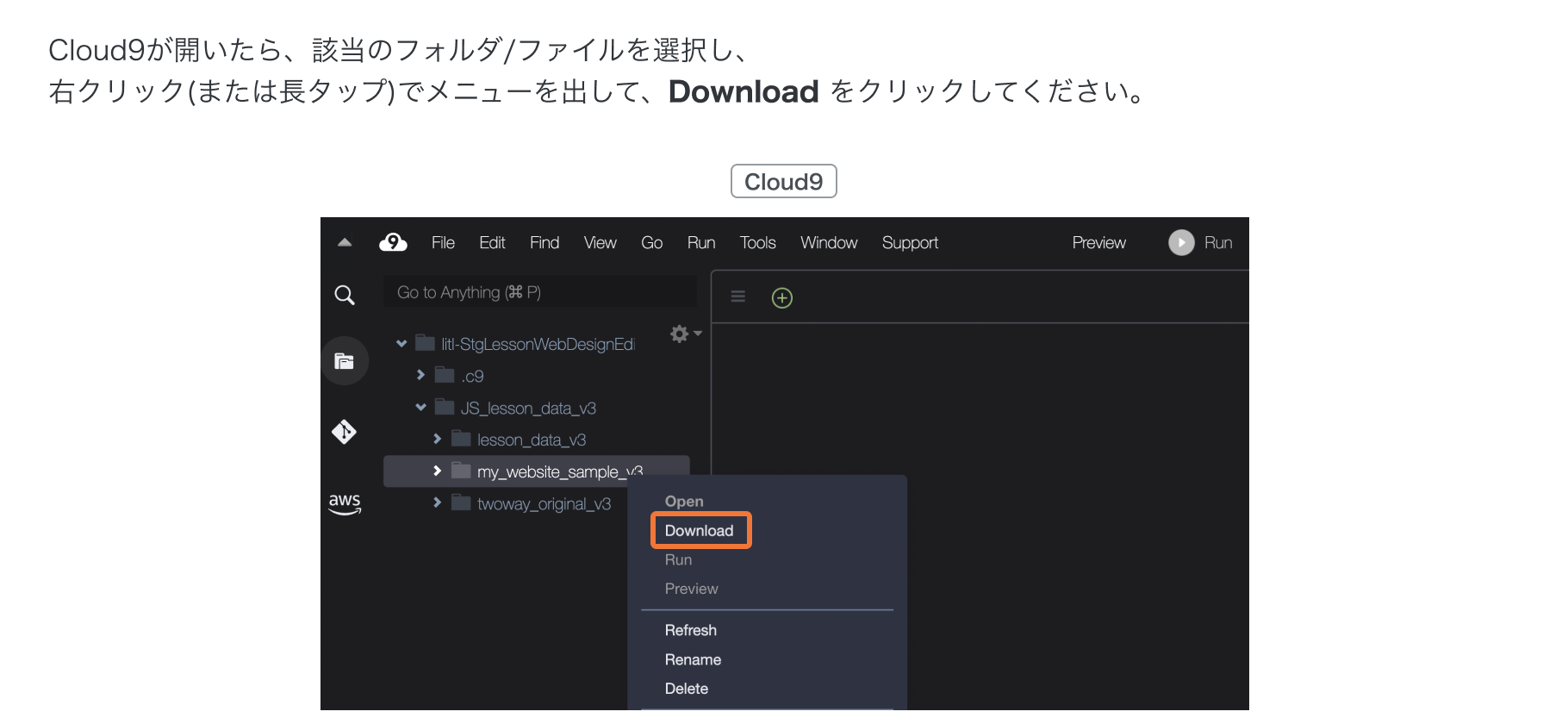Image resolution: width=1568 pixels, height=724 pixels.
Task: Collapse the JS_lesson_data_v3 folder
Action: click(x=420, y=408)
